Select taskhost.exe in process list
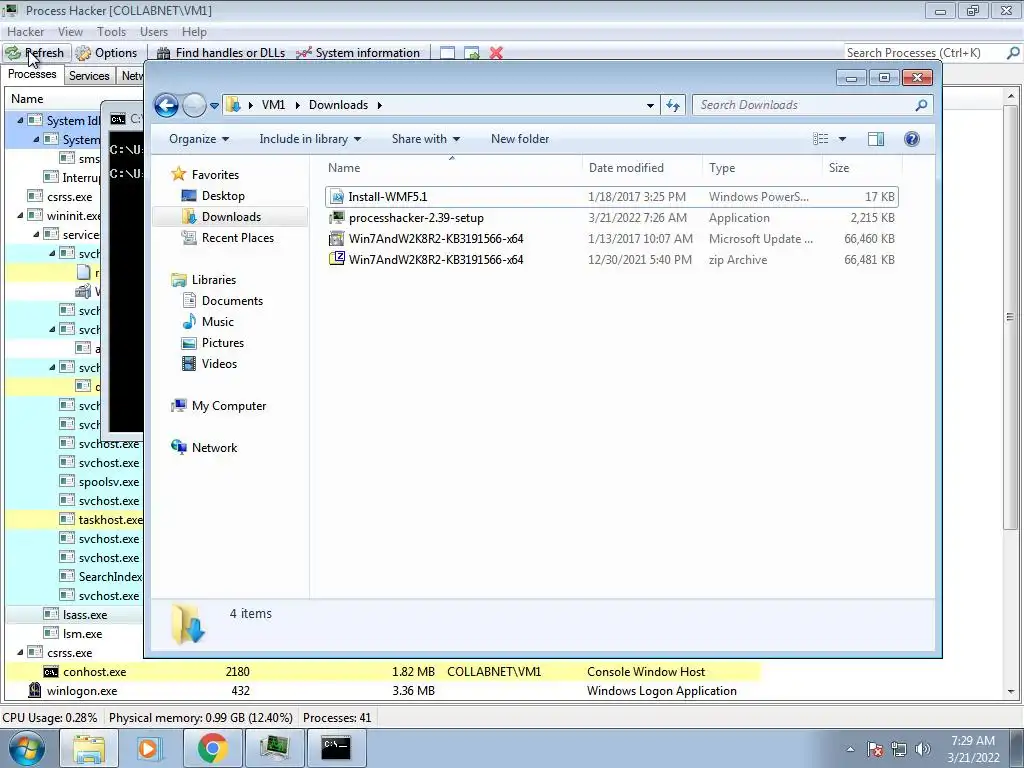The image size is (1024, 768). (110, 520)
